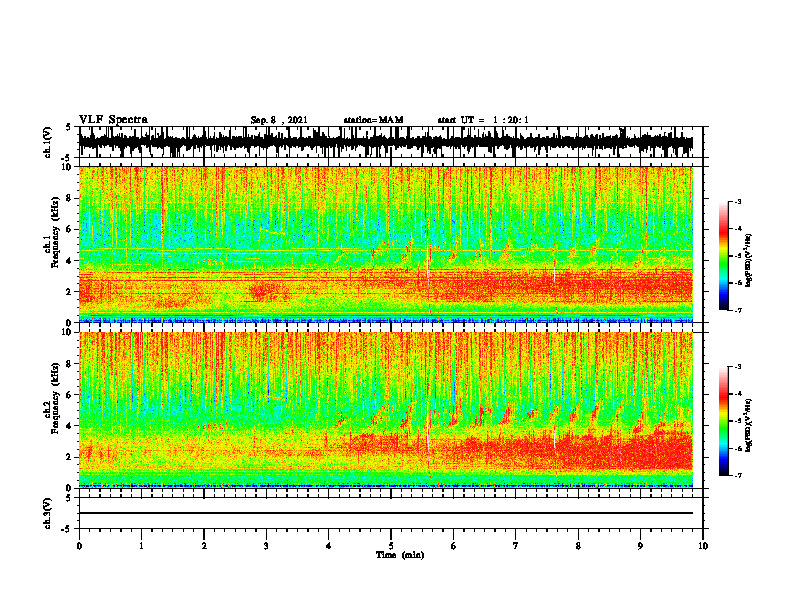Click the "ch.1(V)" vertical axis label
This screenshot has height=612, width=792.
click(47, 142)
